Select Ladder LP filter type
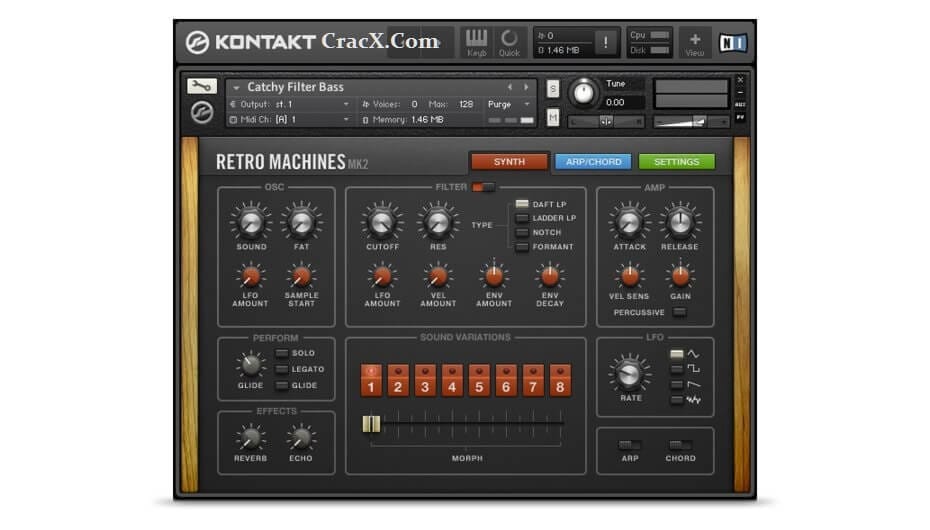Viewport: 930px width, 530px height. tap(522, 218)
